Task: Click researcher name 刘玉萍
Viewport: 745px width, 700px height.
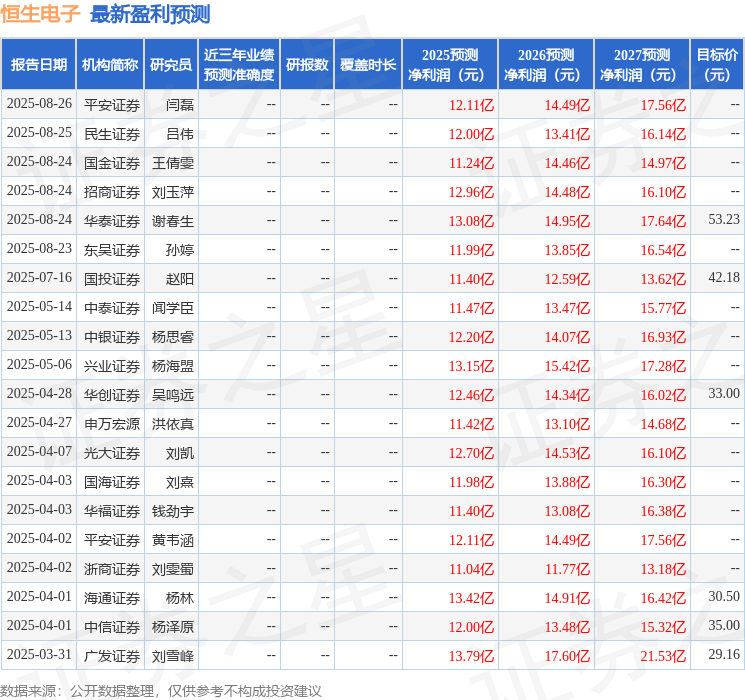Action: [173, 192]
